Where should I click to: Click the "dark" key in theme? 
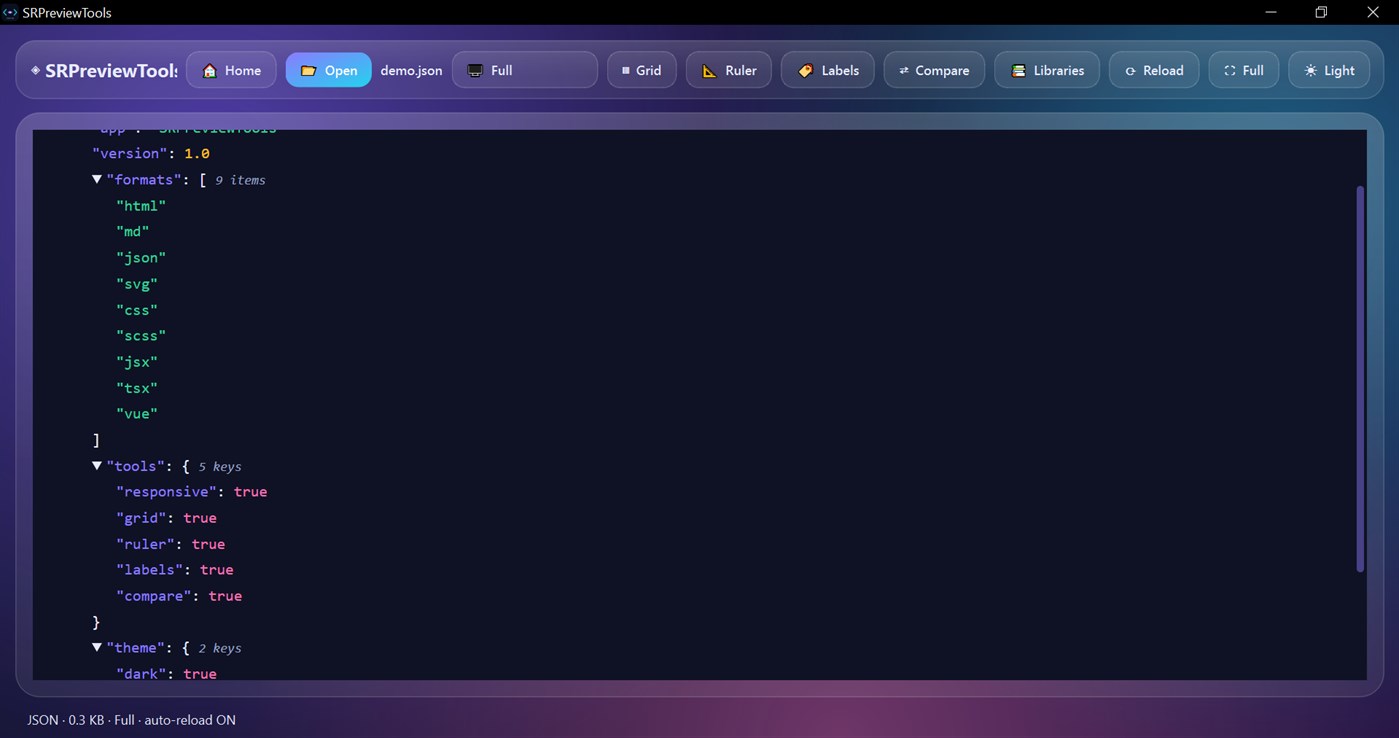(x=141, y=673)
